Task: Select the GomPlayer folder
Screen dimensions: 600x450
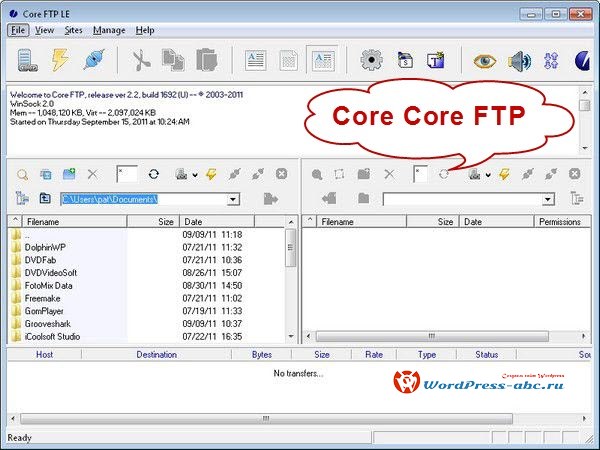Action: [44, 311]
